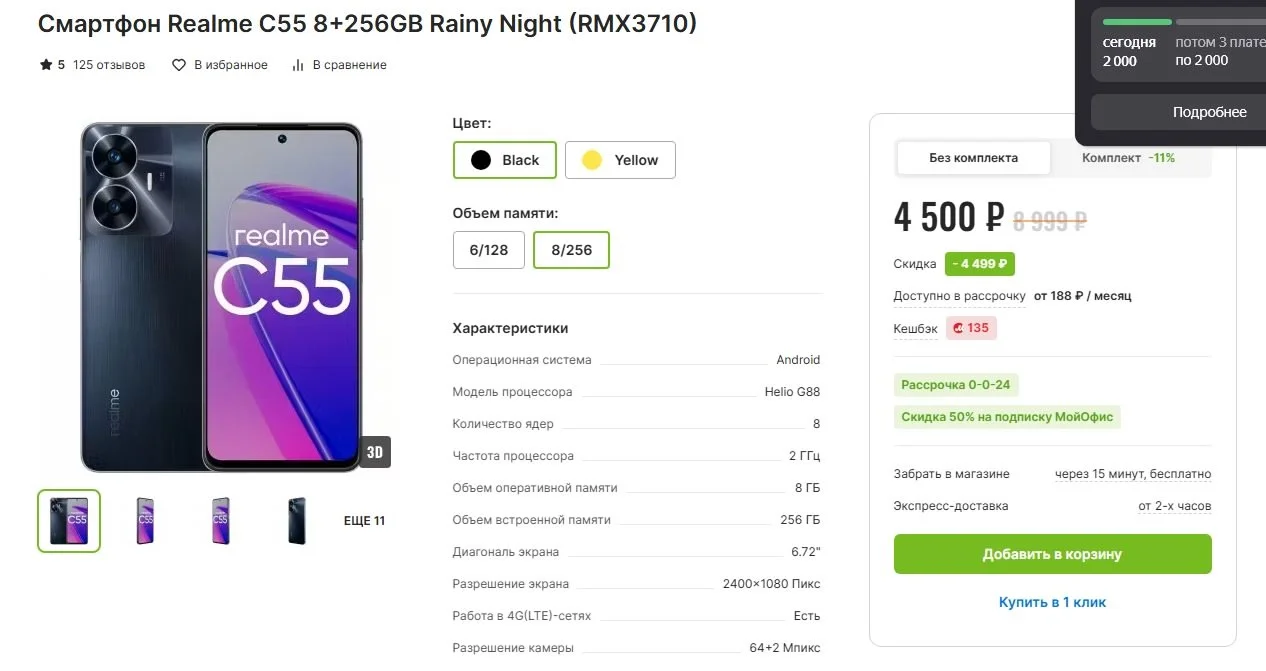Click the green discount badge -4 499 ₽
This screenshot has width=1266, height=671.
980,264
